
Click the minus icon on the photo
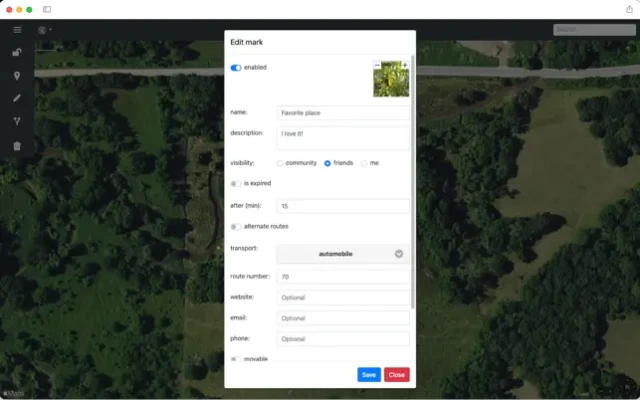378,65
